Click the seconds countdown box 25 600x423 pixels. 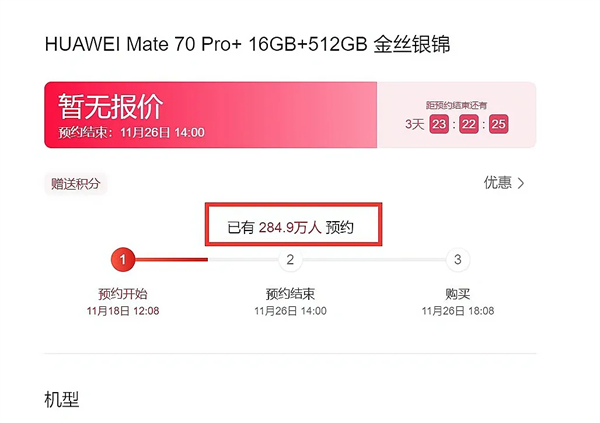(499, 124)
